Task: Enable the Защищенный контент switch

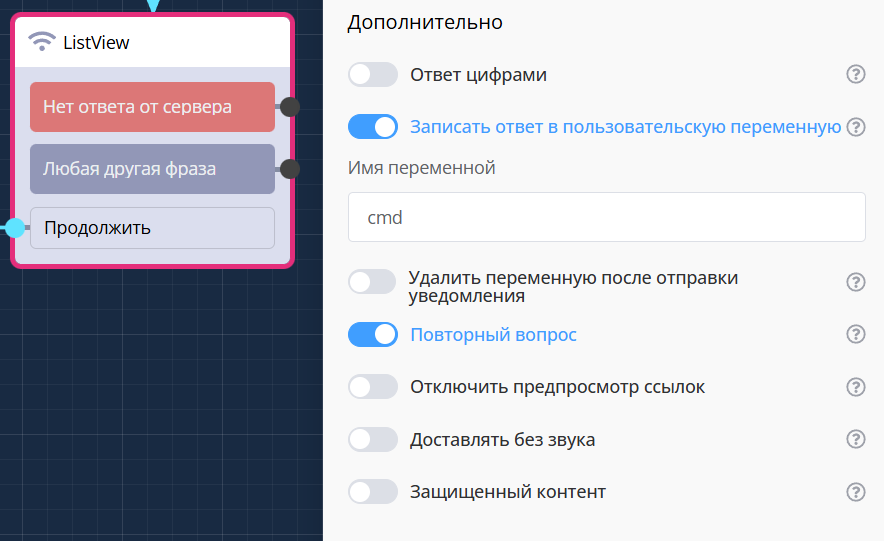Action: point(373,492)
